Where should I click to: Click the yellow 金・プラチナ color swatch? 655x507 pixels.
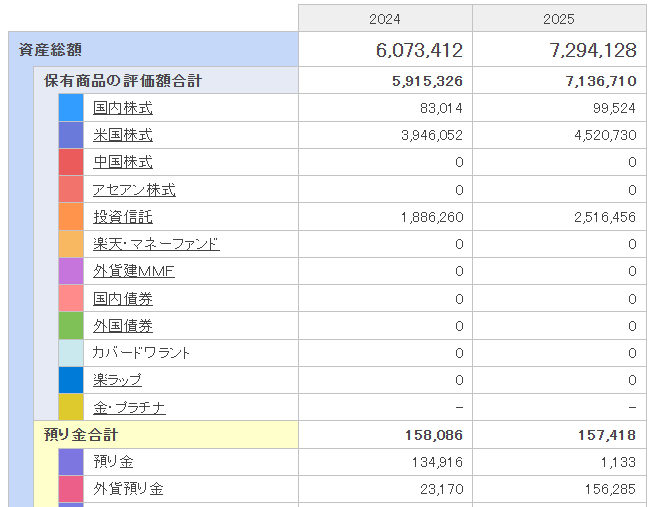tap(71, 407)
